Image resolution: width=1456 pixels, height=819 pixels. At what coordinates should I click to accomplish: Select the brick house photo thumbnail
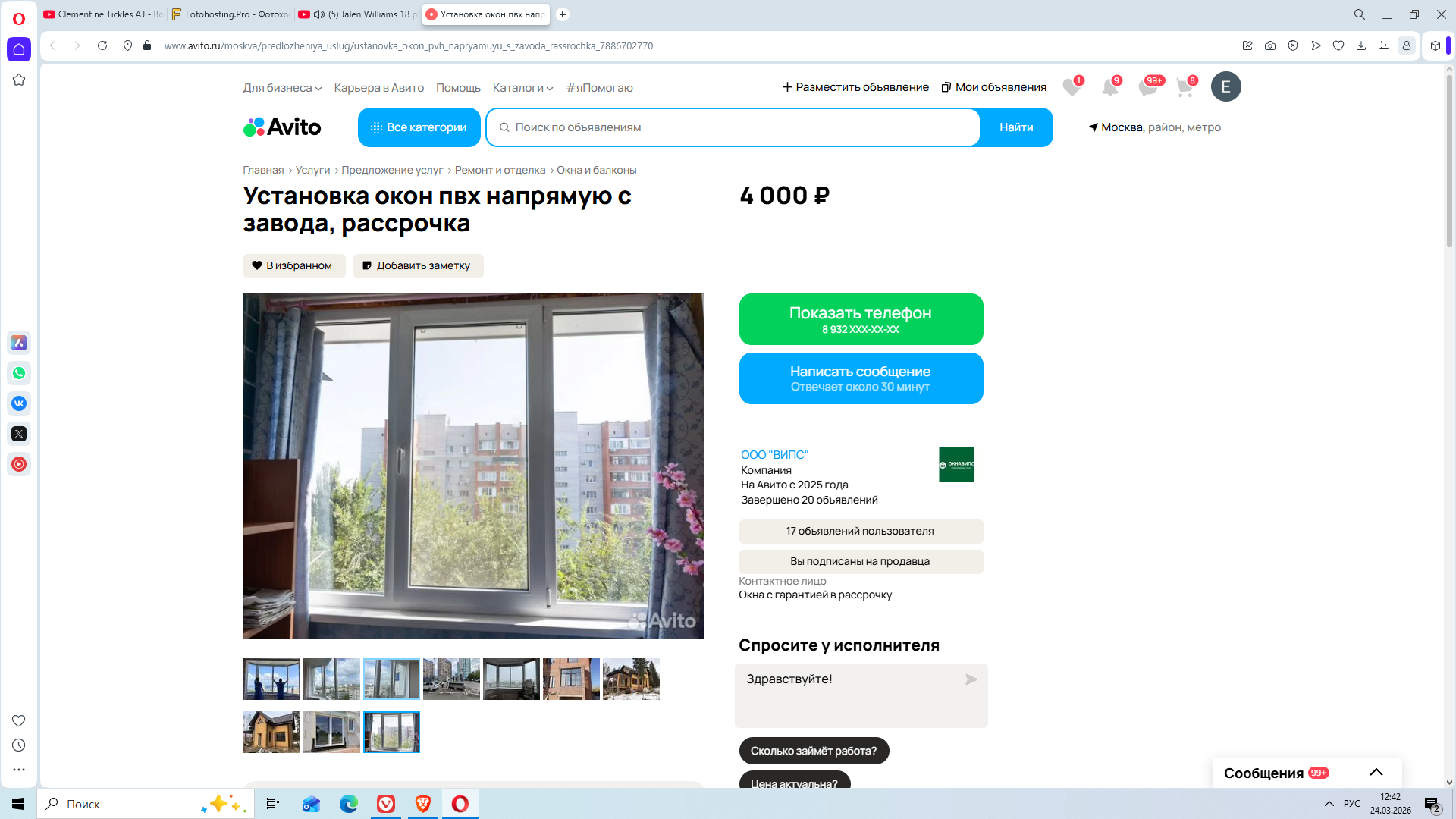tap(571, 679)
